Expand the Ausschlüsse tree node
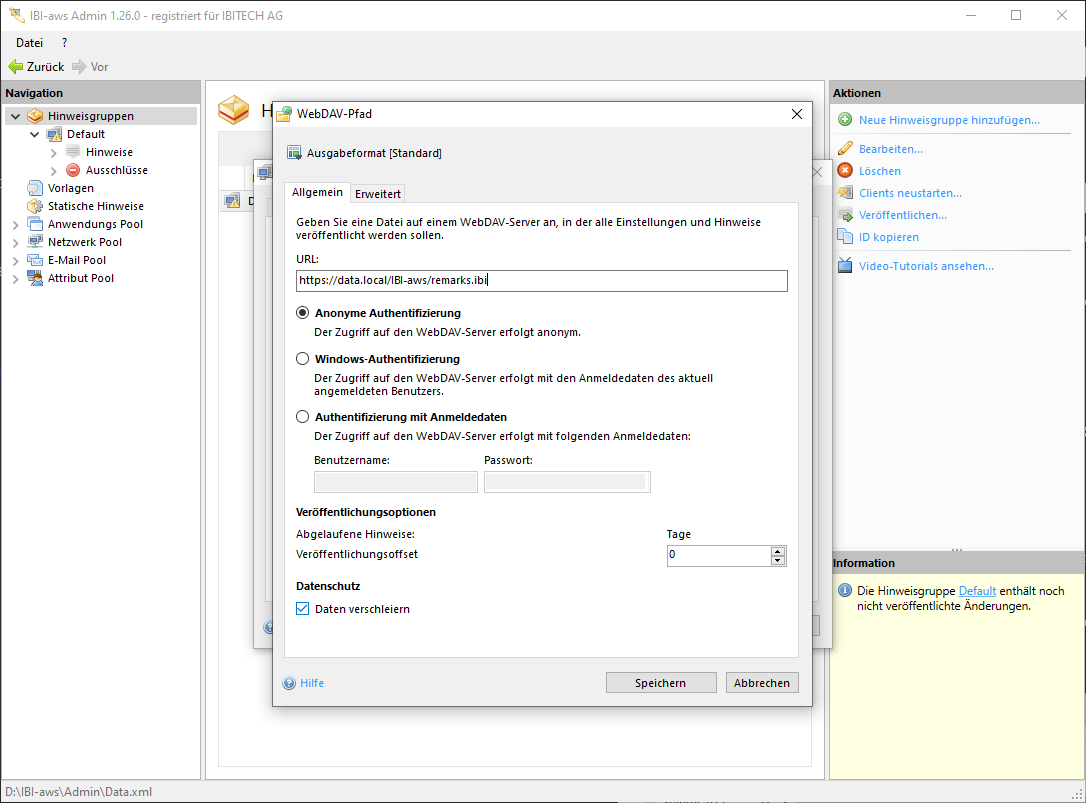Viewport: 1086px width, 803px height. coord(54,170)
